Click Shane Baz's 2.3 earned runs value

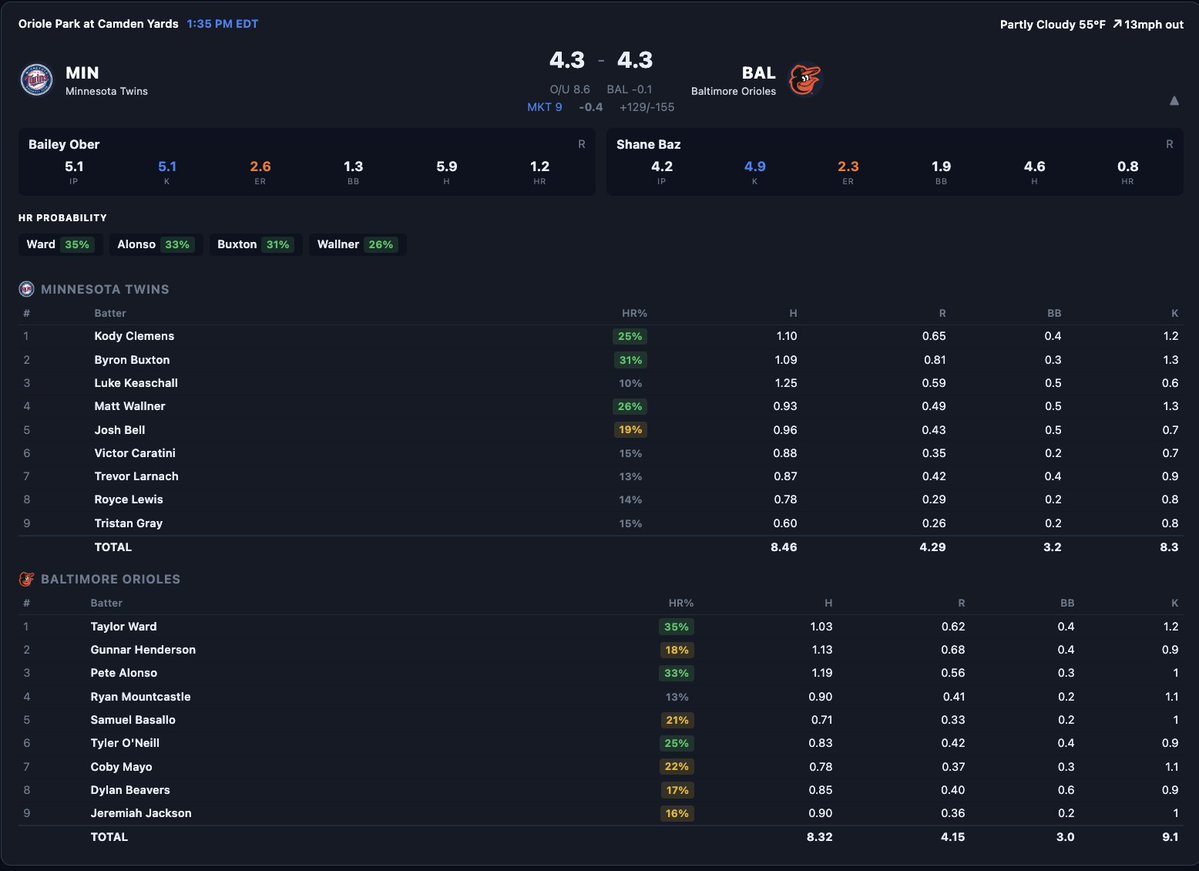[848, 167]
